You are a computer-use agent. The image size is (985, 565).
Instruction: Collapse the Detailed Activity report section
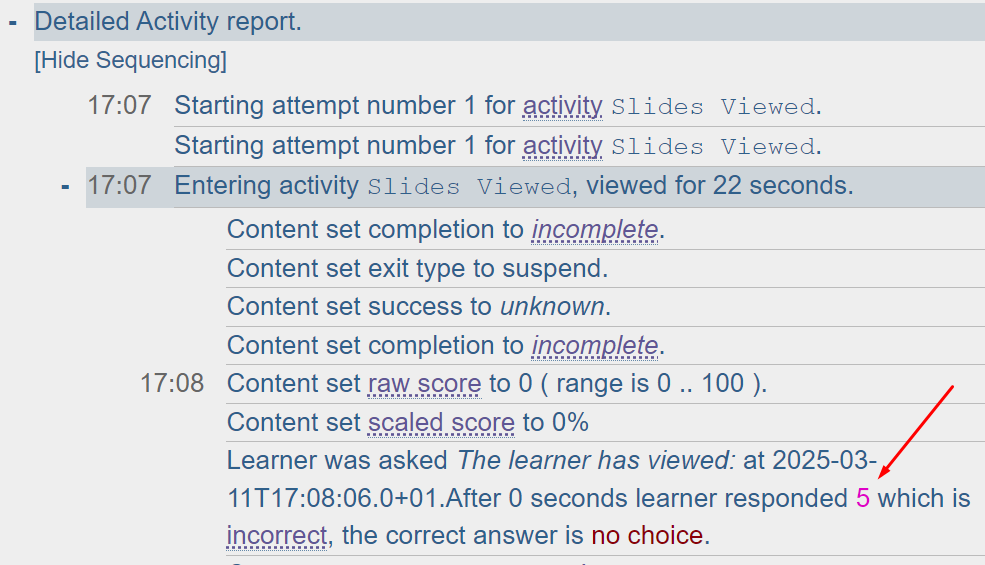click(14, 22)
